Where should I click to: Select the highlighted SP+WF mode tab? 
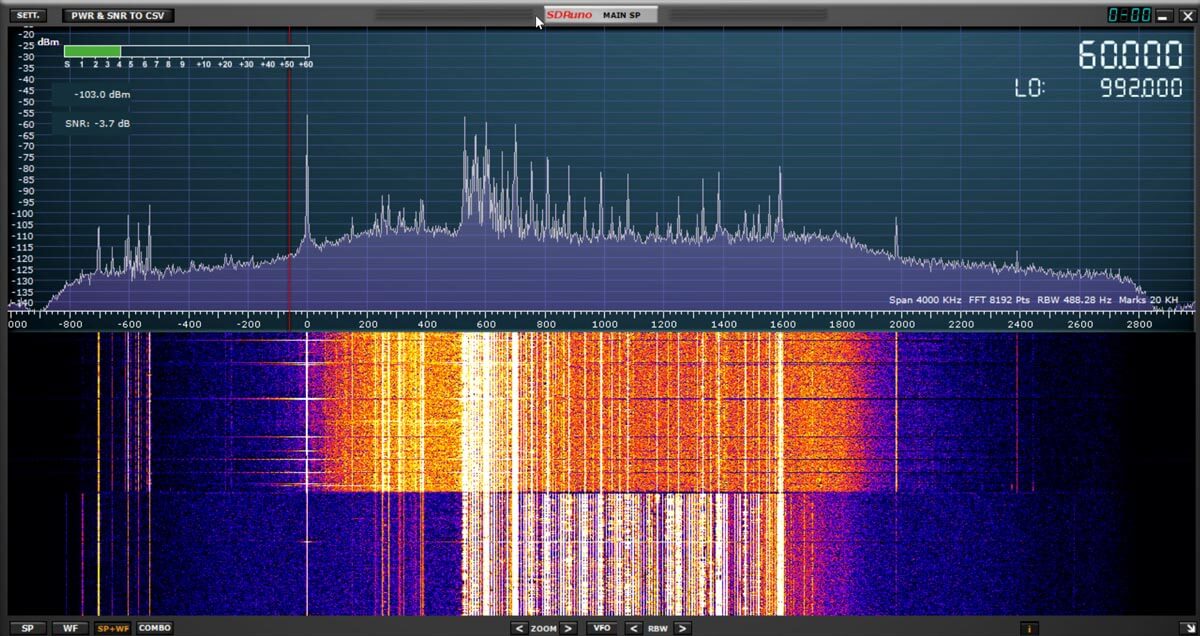tap(112, 628)
